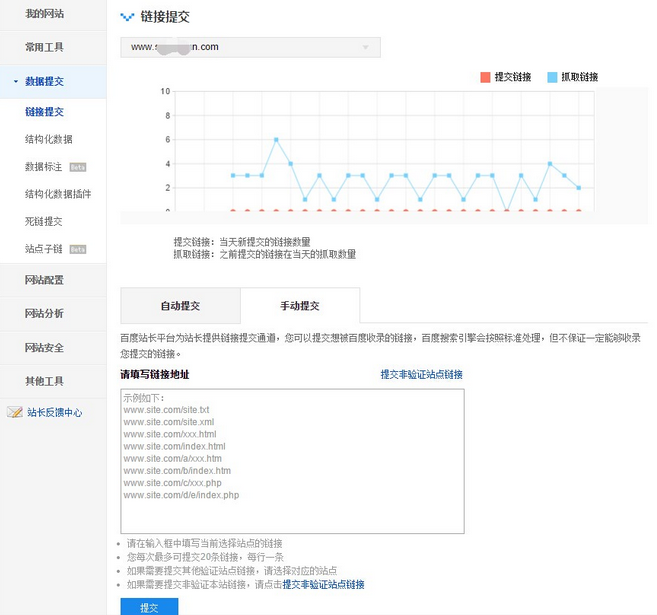Open 提交非验证站点链接 link above textarea
657x615 pixels.
pyautogui.click(x=421, y=375)
